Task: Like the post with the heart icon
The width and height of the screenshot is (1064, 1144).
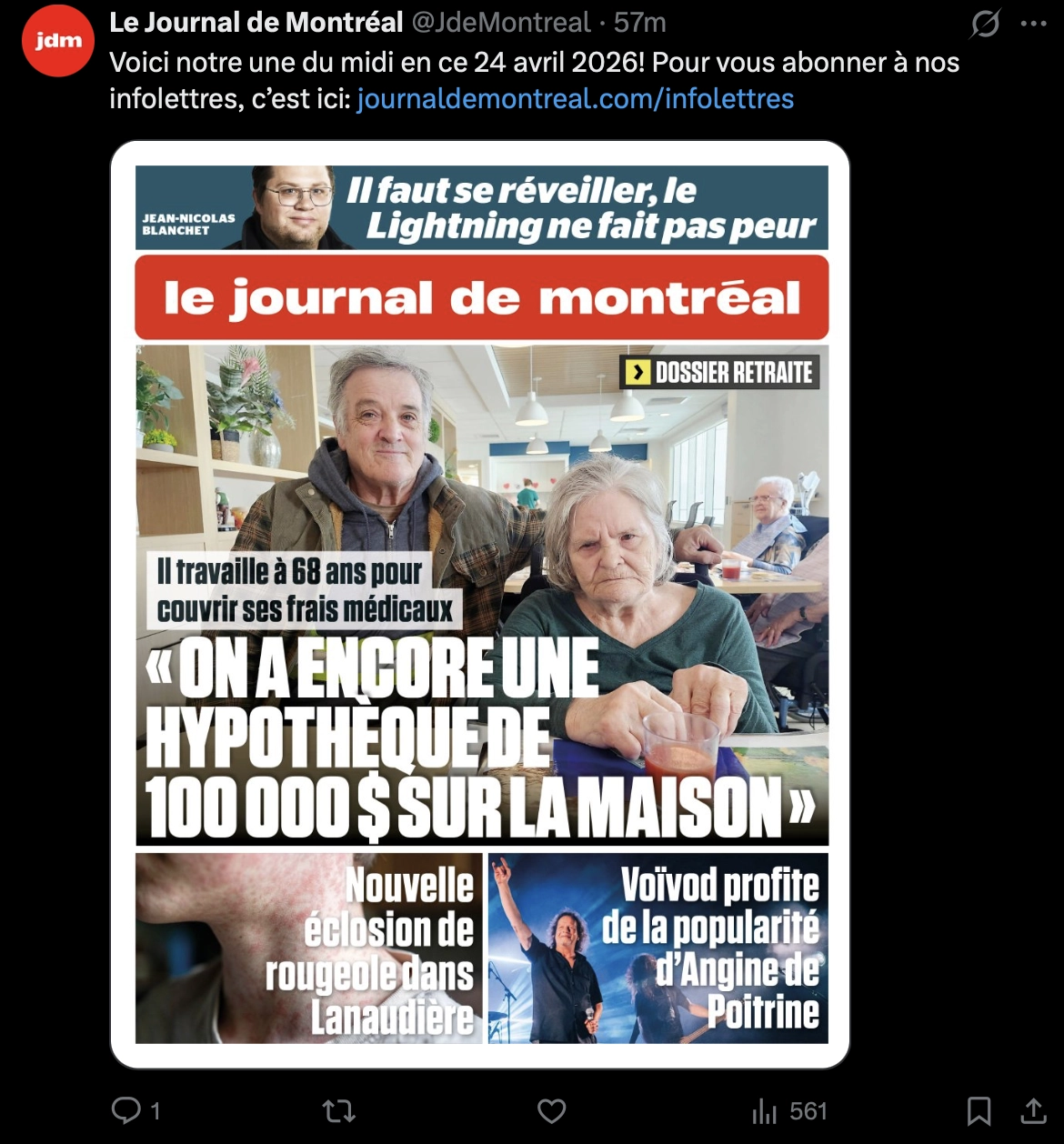Action: 551,1110
